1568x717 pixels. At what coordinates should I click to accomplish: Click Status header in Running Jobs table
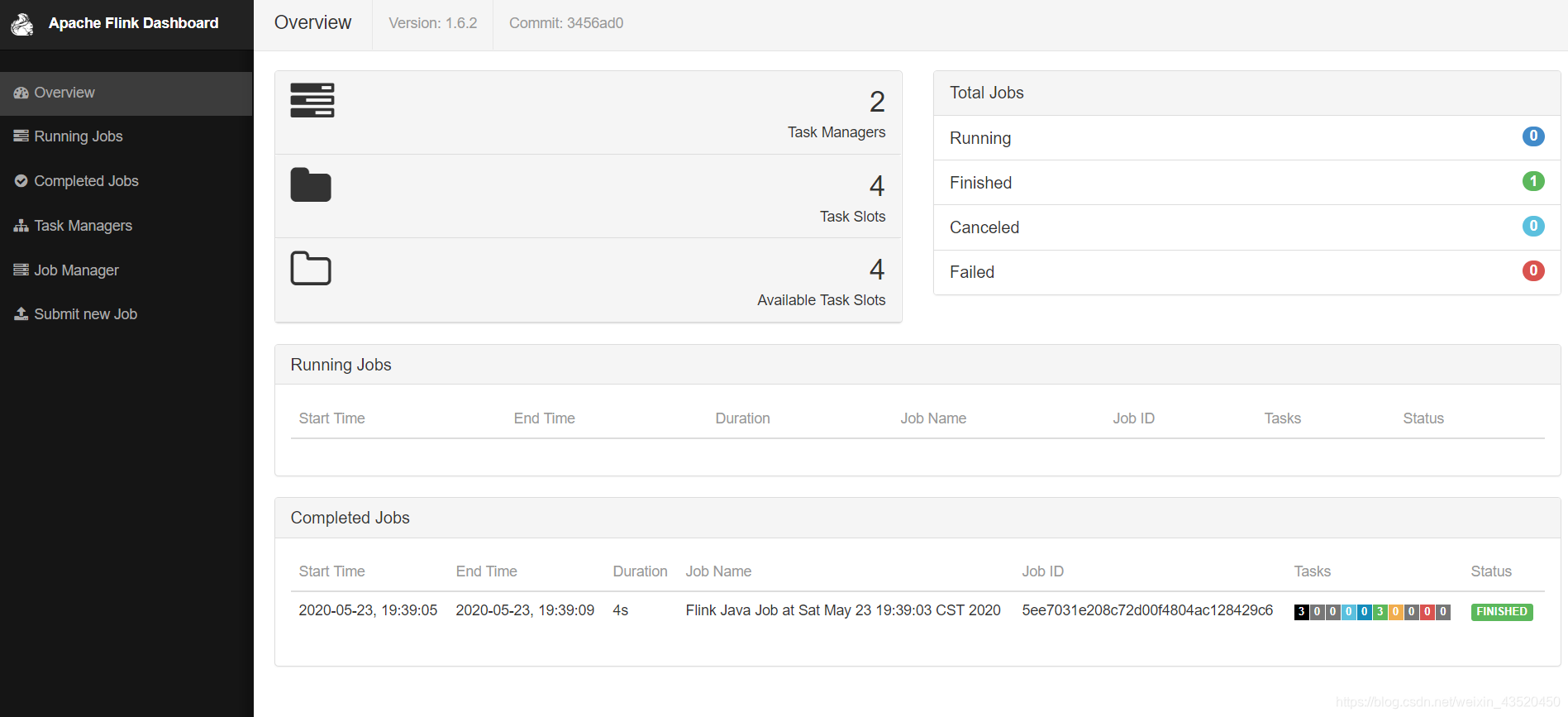1423,418
